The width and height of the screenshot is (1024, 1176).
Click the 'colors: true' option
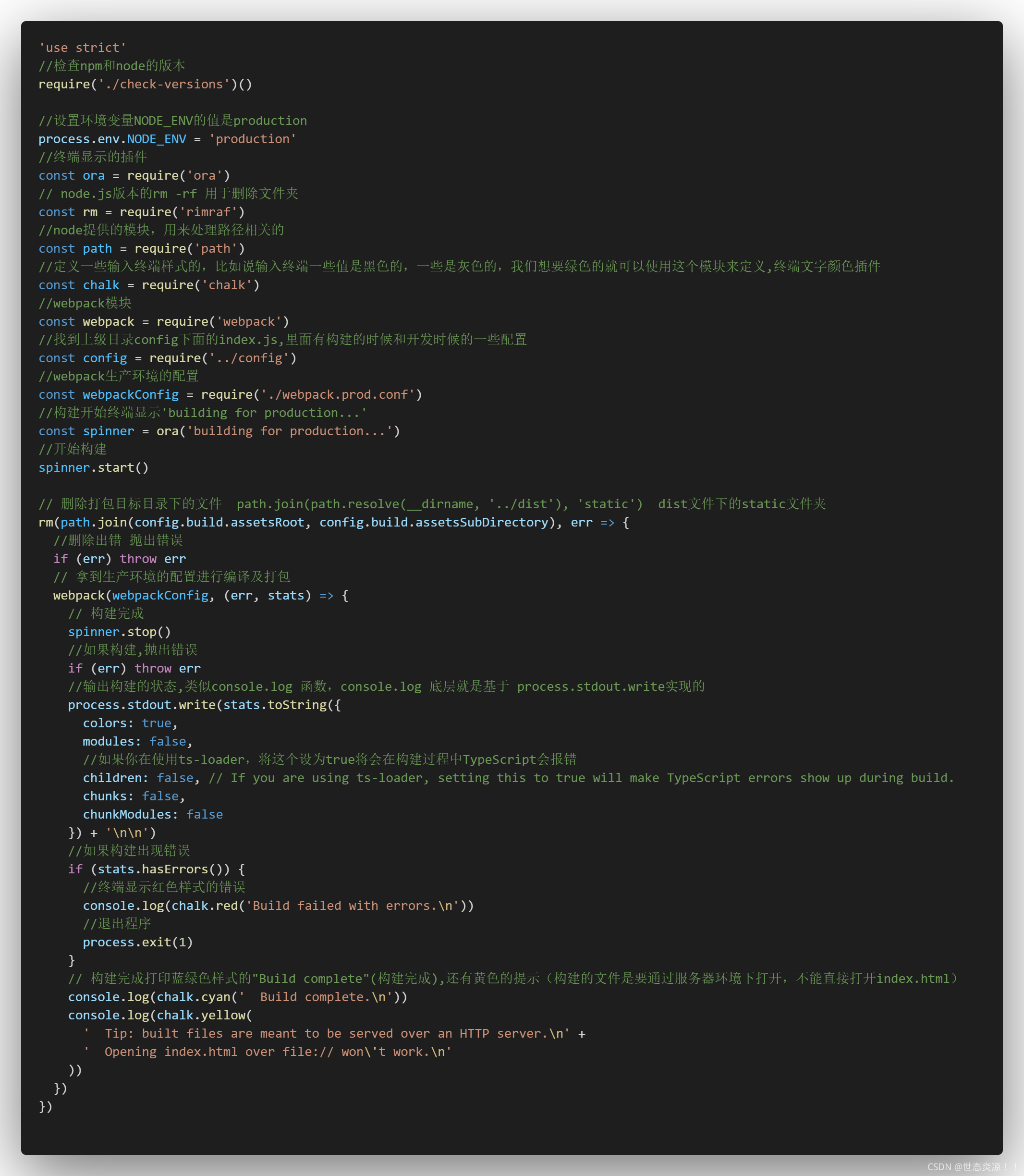click(130, 723)
